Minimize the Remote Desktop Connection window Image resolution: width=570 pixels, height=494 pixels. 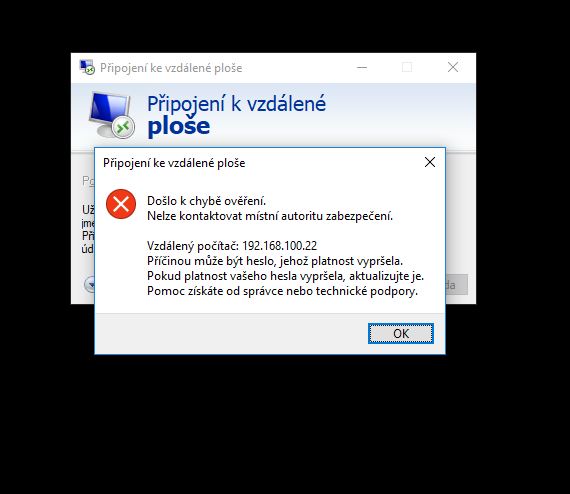click(x=362, y=67)
